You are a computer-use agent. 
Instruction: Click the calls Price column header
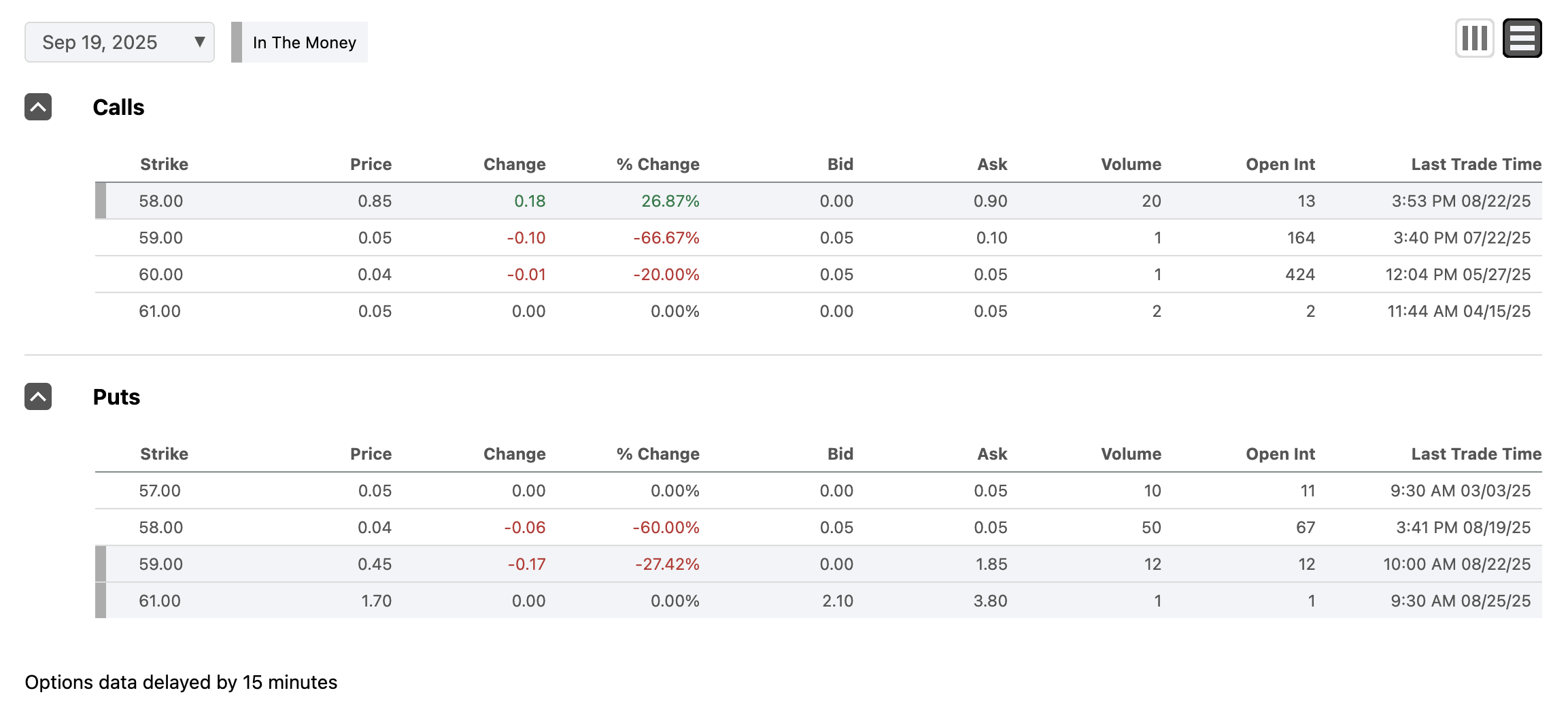371,164
